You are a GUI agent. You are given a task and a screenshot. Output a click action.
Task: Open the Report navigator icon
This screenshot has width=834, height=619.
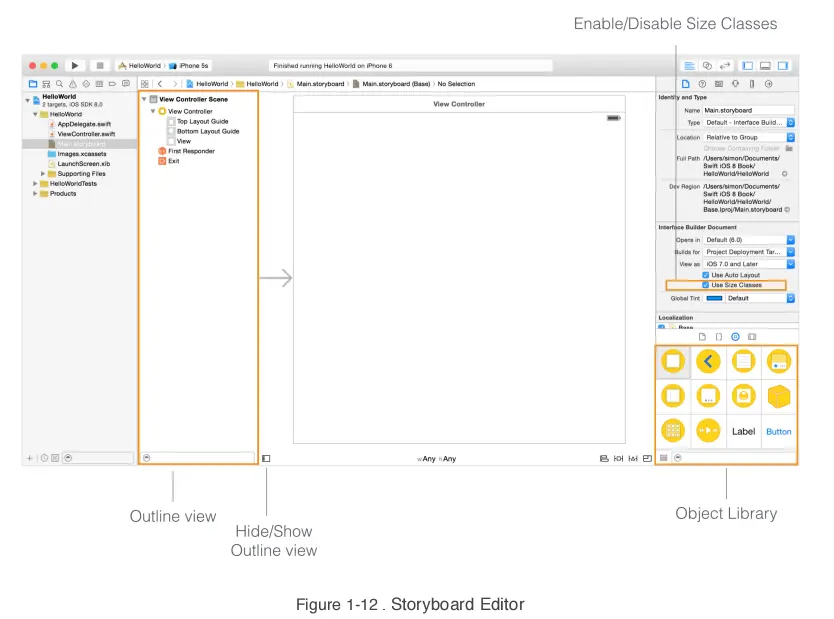tap(126, 83)
